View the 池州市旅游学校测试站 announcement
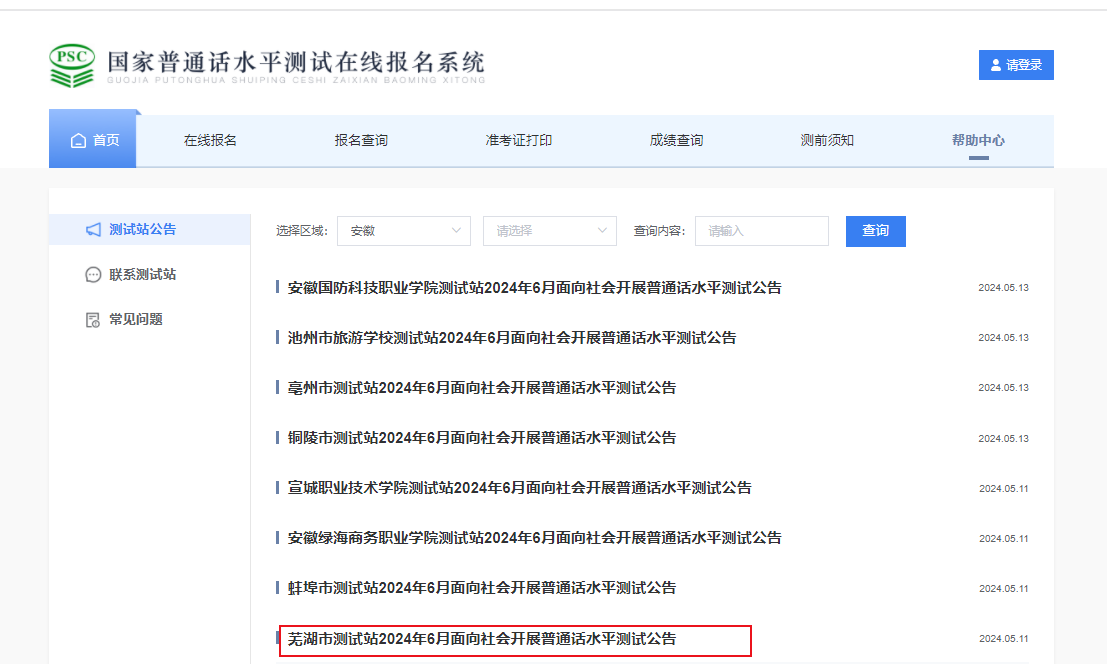 pyautogui.click(x=512, y=338)
